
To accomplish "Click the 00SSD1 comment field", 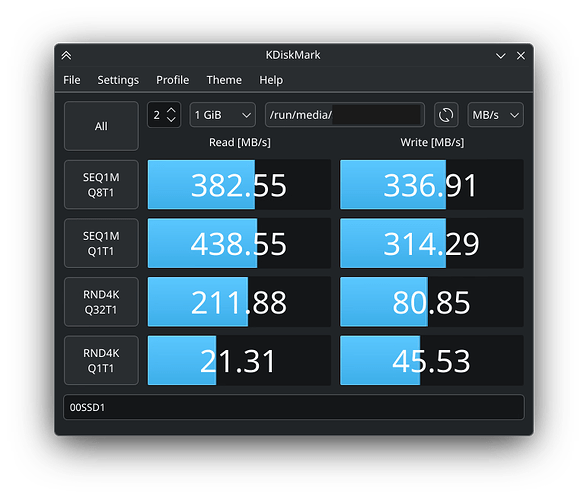I will 294,407.
